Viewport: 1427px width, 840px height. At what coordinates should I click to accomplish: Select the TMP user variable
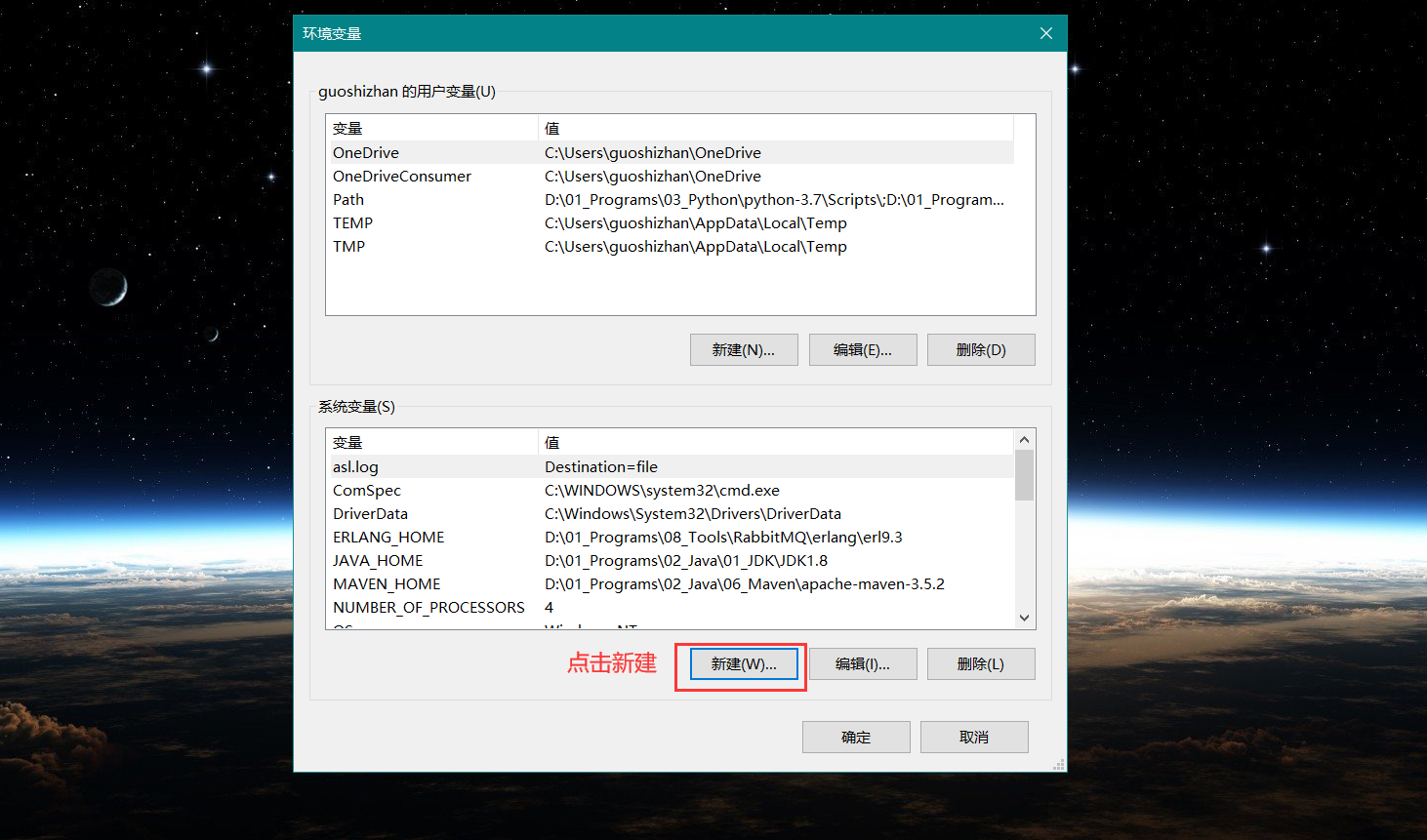pos(671,247)
